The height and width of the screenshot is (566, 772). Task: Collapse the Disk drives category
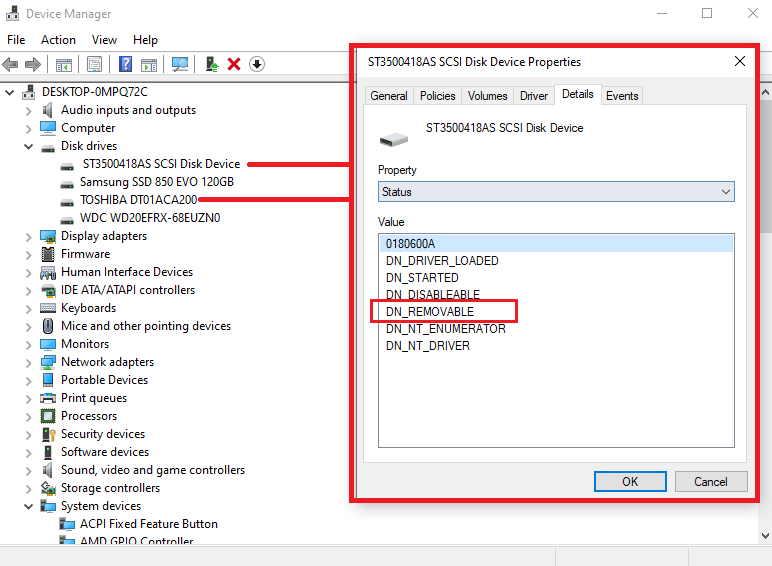tap(29, 146)
